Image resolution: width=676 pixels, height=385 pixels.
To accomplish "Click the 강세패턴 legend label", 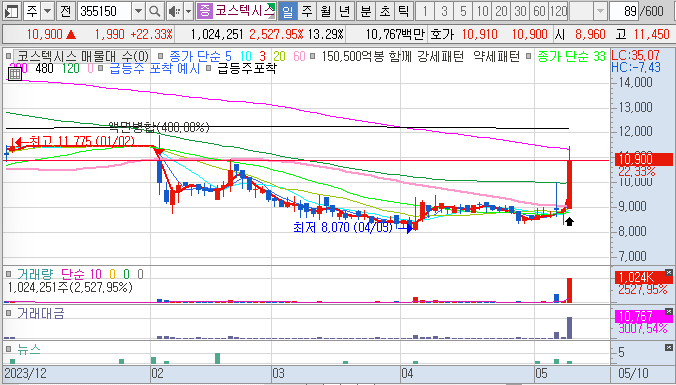I will coord(440,56).
